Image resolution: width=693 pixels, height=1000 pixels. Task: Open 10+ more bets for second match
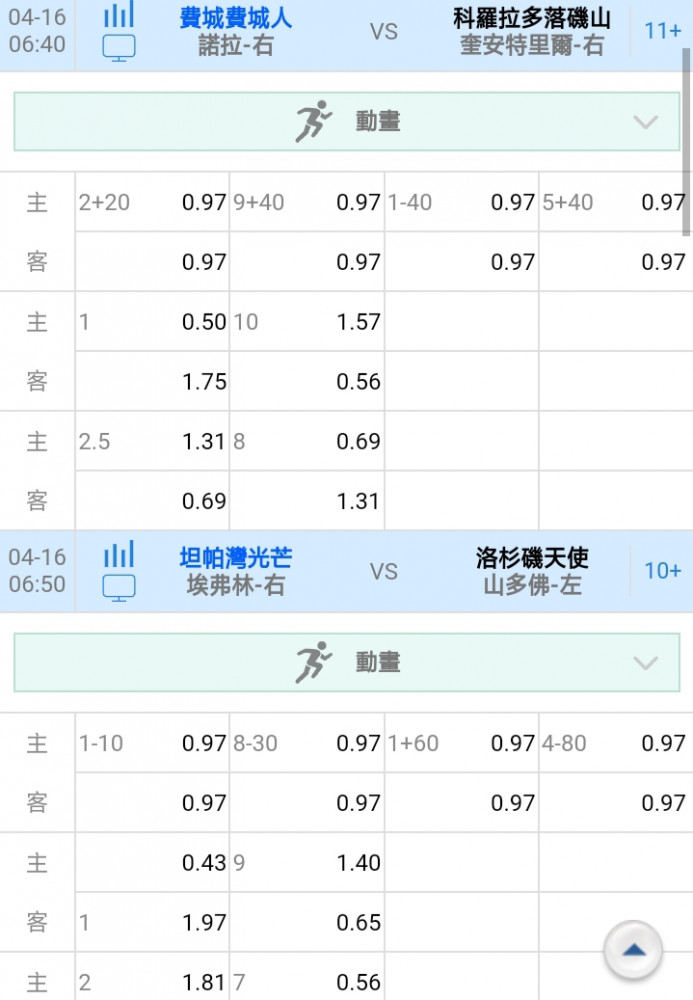[x=662, y=571]
